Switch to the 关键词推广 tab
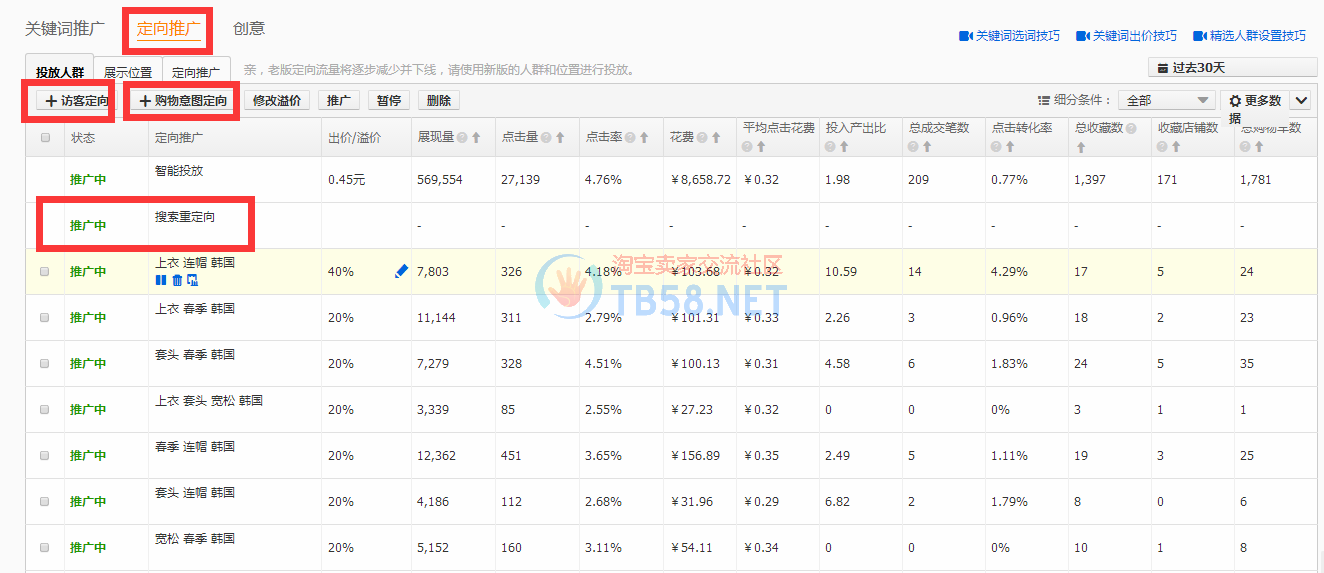The width and height of the screenshot is (1324, 573). (x=65, y=28)
